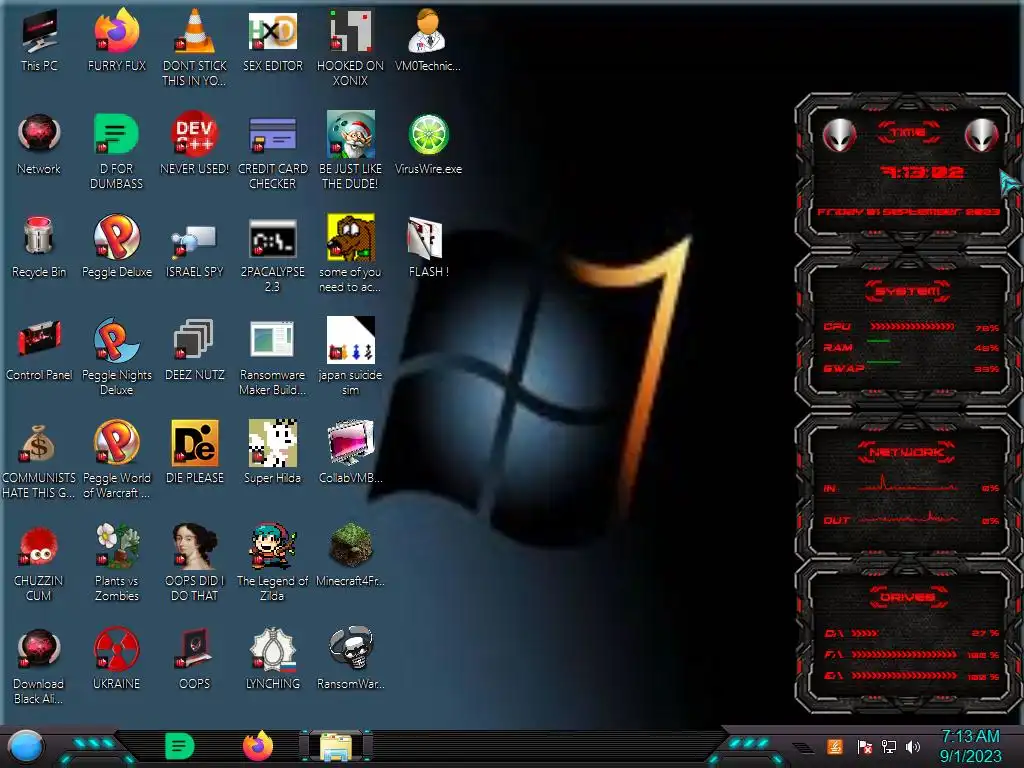This screenshot has height=768, width=1024.
Task: Open the VM0Technic doctor icon
Action: (x=427, y=40)
